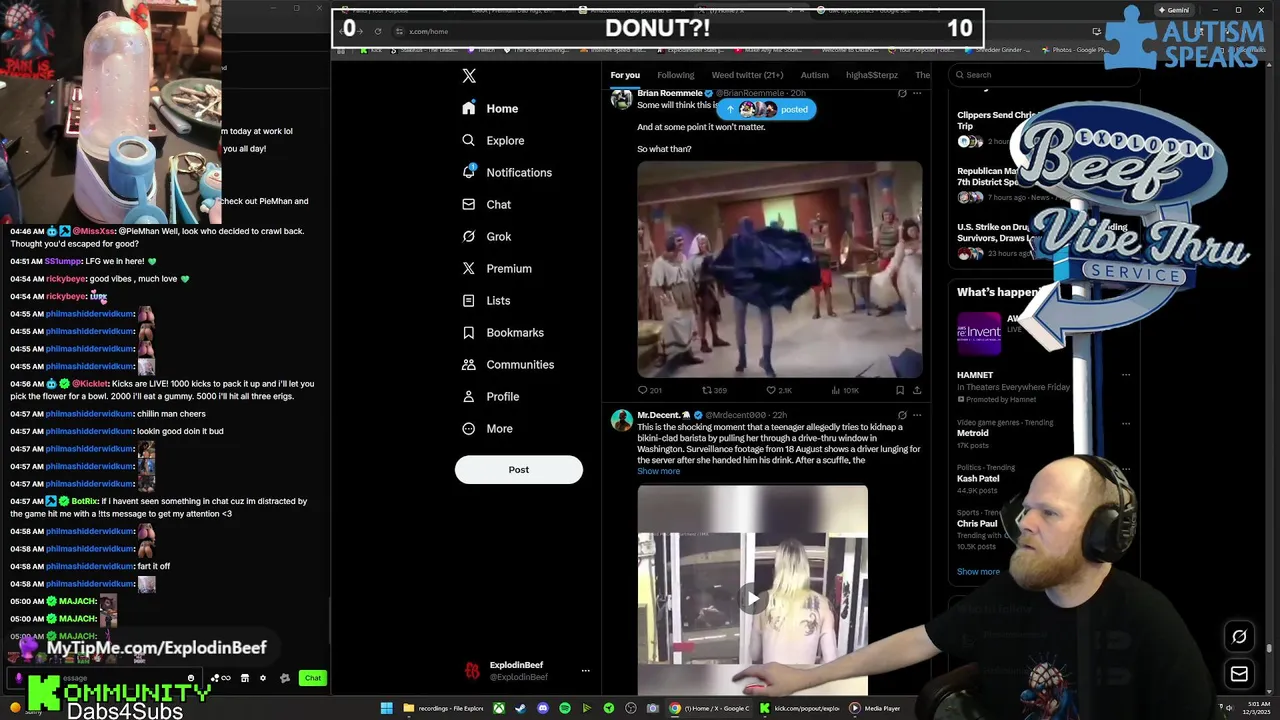Switch to Weed twitter (21+) tab
Screen dimensions: 1280x720
pyautogui.click(x=747, y=75)
